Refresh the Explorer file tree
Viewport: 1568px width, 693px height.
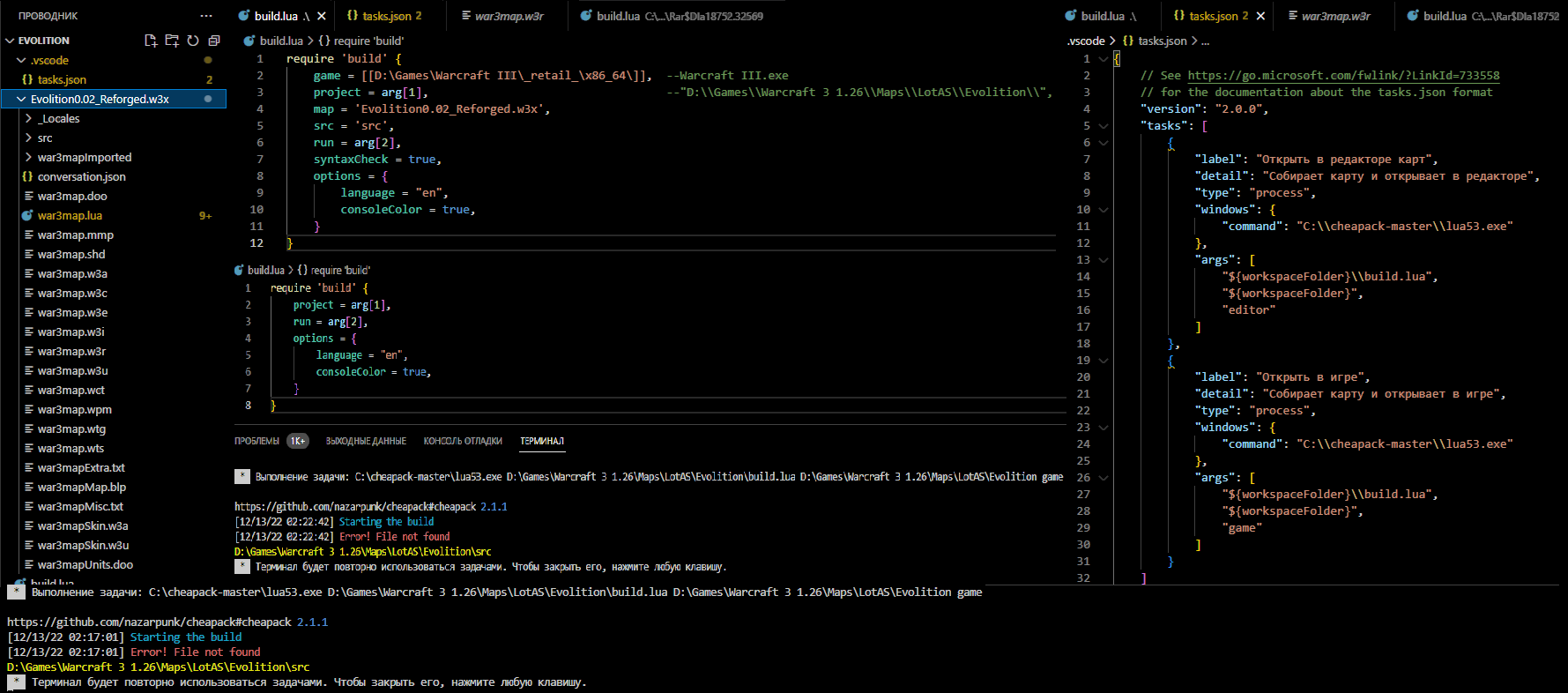(193, 41)
